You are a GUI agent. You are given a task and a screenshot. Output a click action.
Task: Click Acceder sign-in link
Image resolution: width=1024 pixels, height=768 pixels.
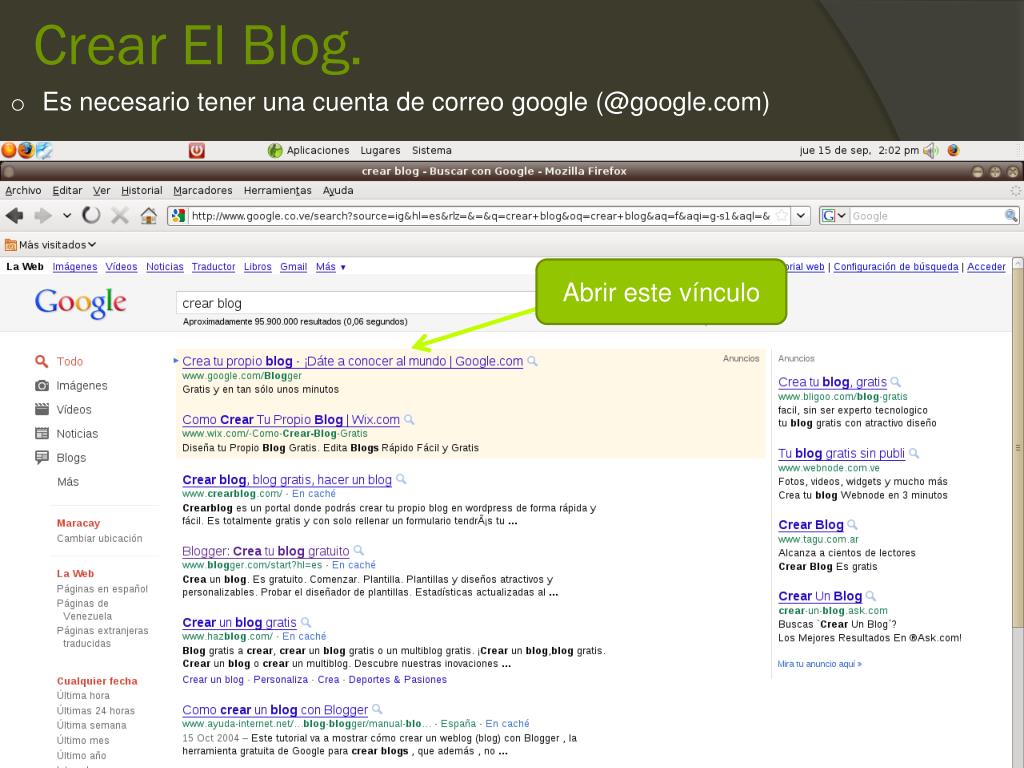986,267
